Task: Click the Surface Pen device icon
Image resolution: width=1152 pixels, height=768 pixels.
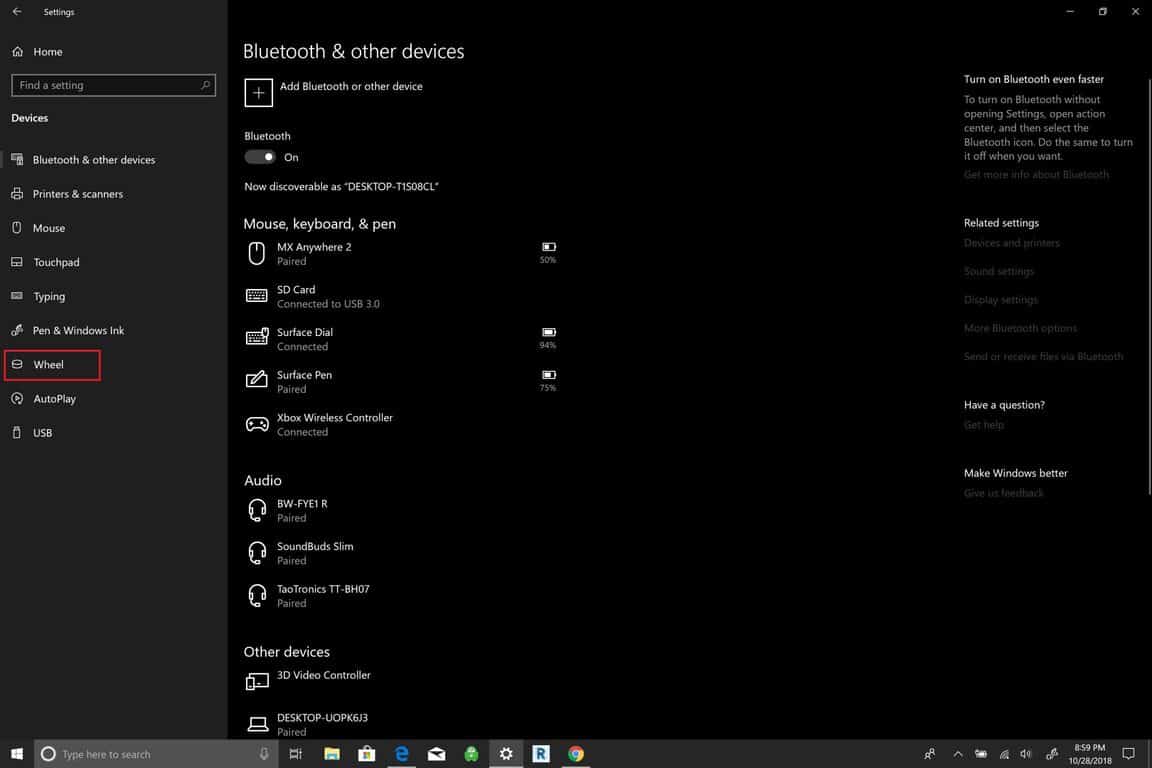Action: pos(257,381)
